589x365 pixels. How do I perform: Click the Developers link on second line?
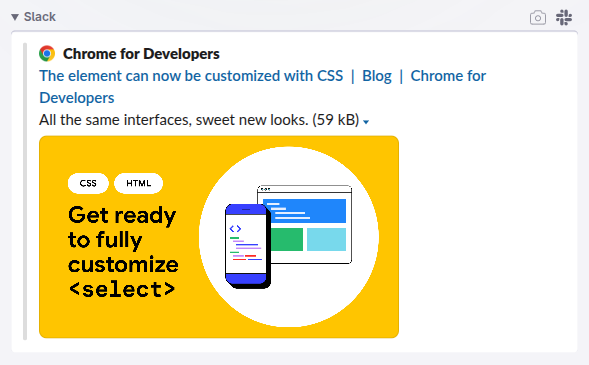77,98
